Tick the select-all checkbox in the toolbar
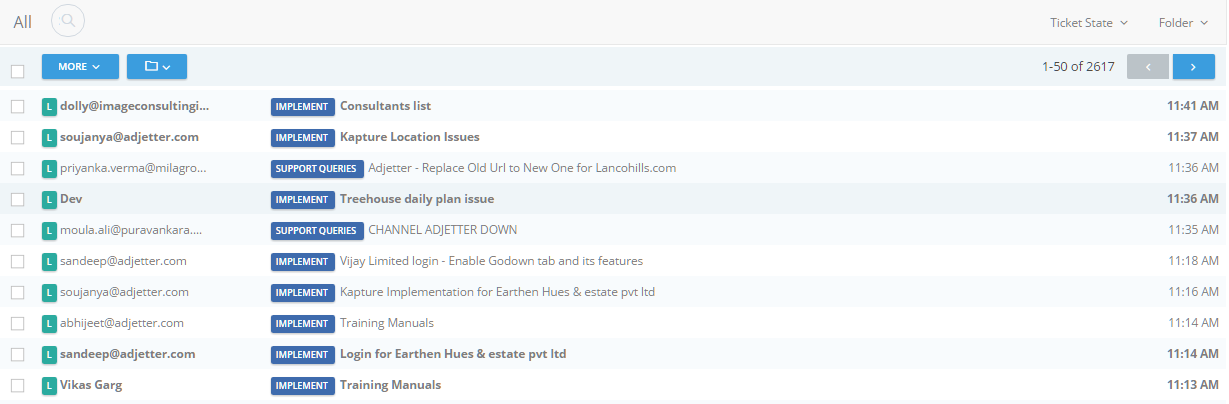This screenshot has width=1229, height=404. coord(17,71)
